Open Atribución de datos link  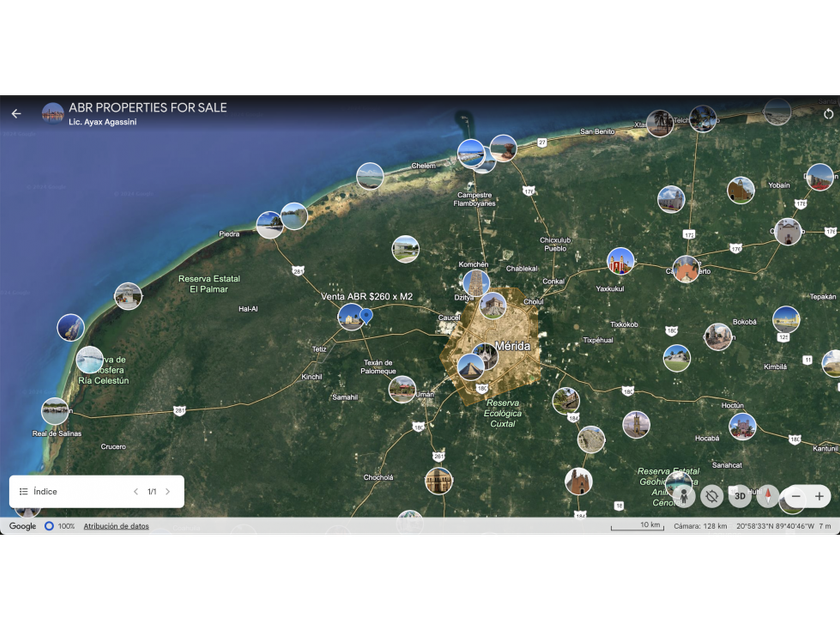116,526
